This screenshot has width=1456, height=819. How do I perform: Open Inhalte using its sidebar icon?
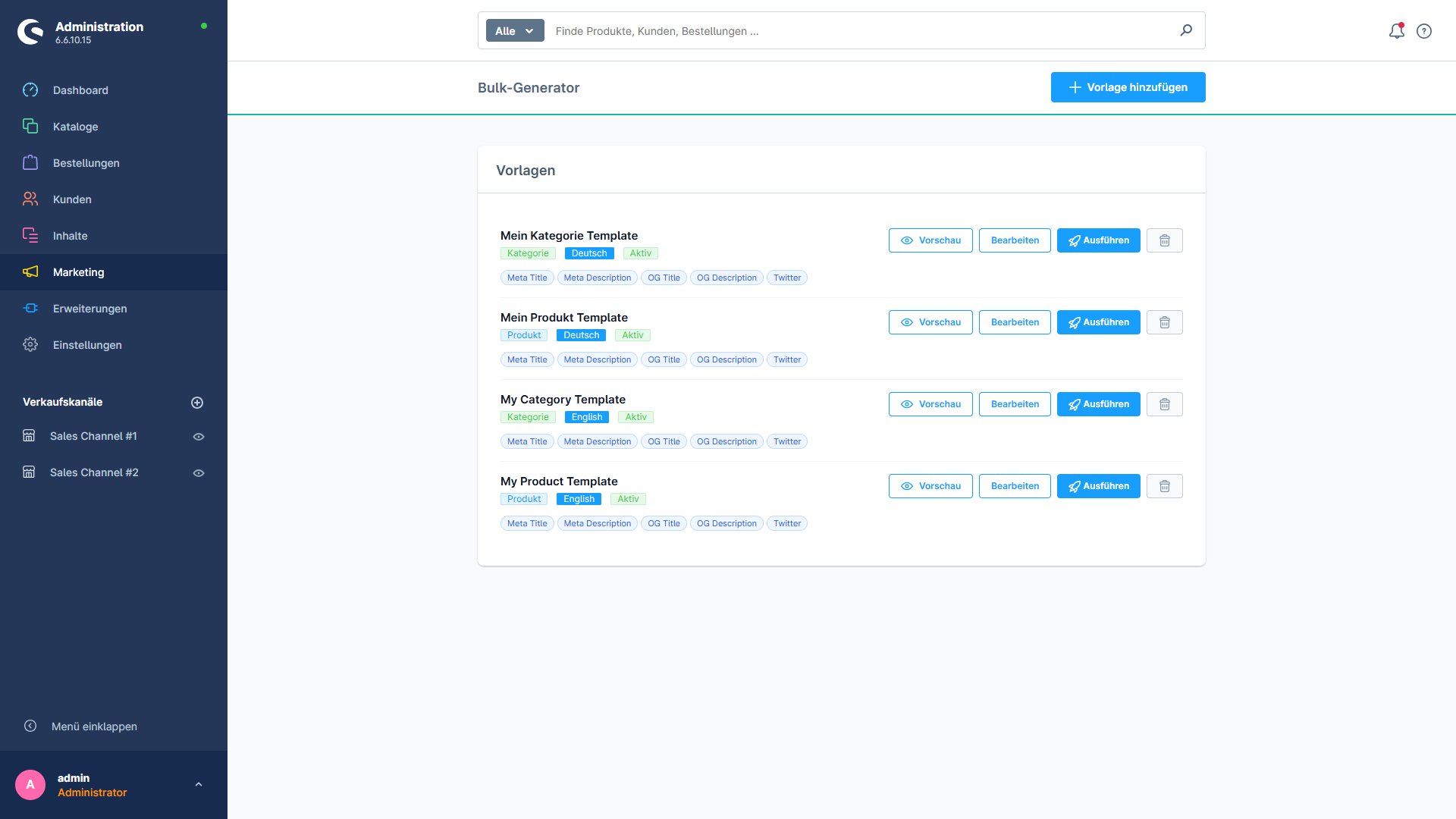click(x=30, y=235)
